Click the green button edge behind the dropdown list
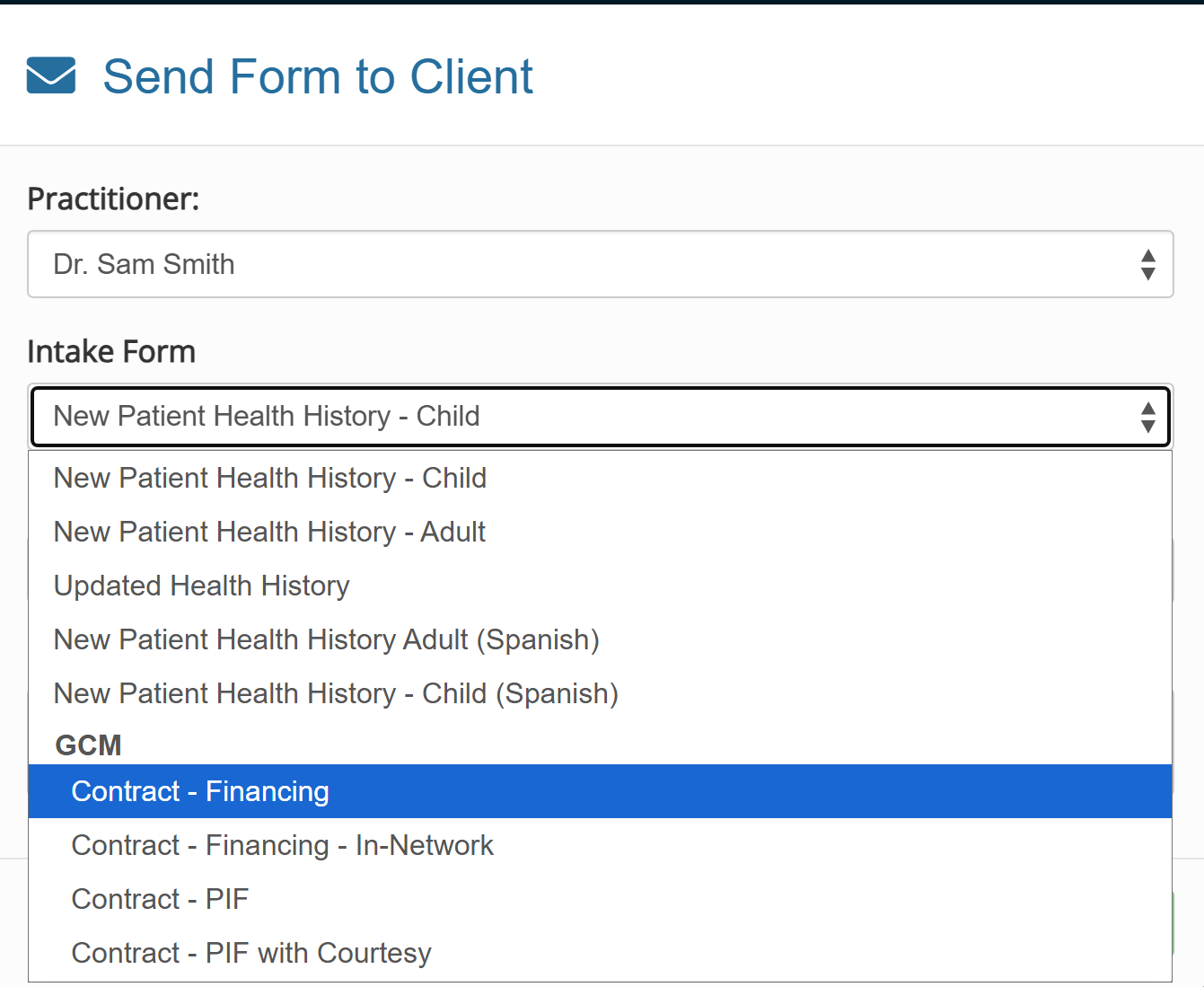 pos(1173,923)
